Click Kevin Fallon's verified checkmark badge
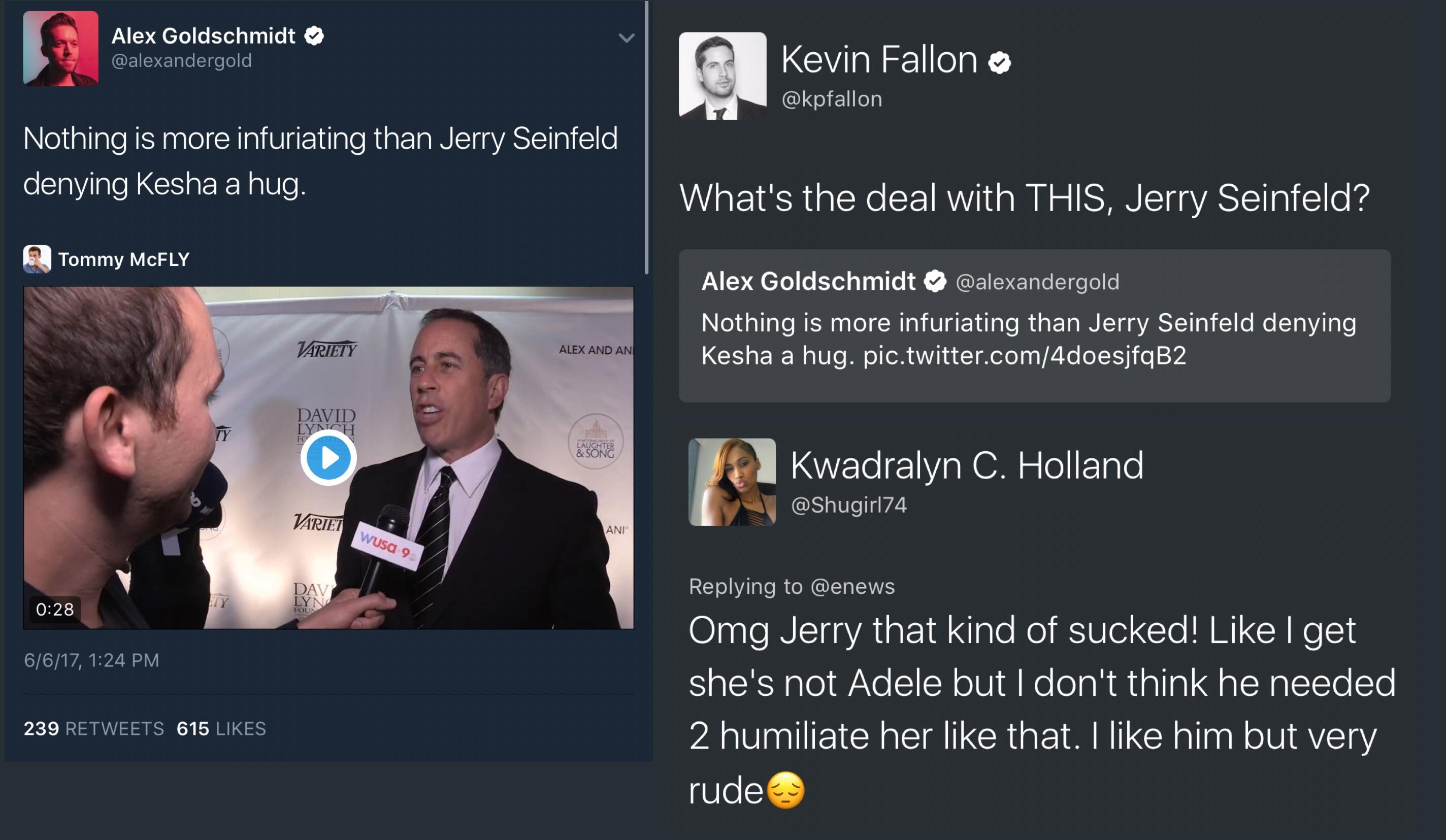 [1000, 62]
